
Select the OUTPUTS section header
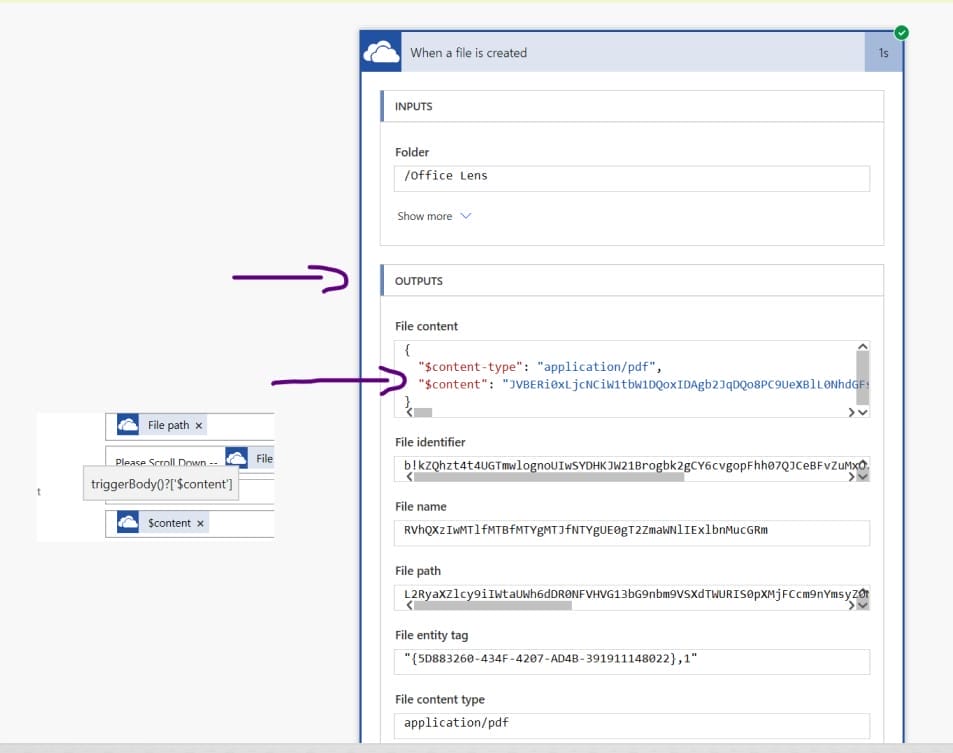tap(417, 281)
